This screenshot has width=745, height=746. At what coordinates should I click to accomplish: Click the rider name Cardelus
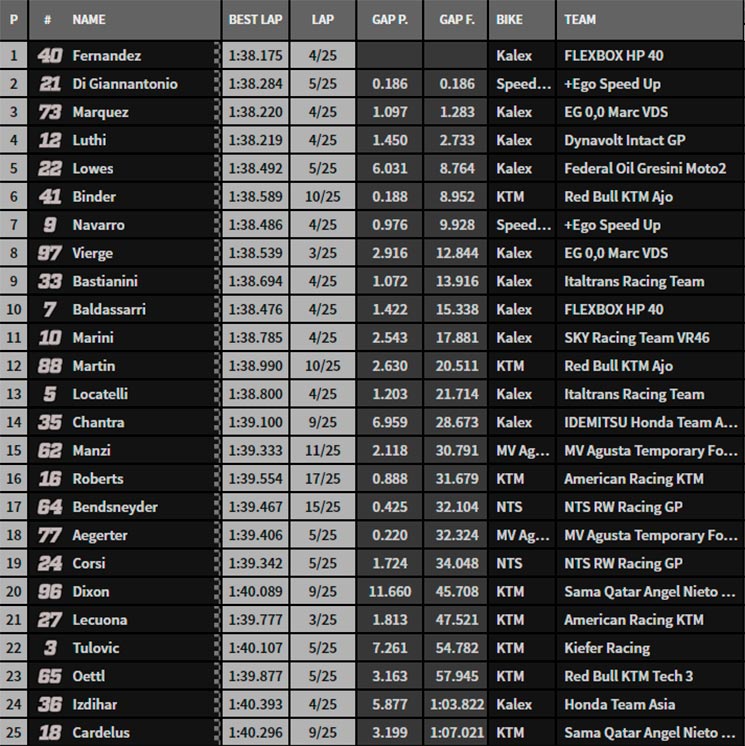coord(101,733)
